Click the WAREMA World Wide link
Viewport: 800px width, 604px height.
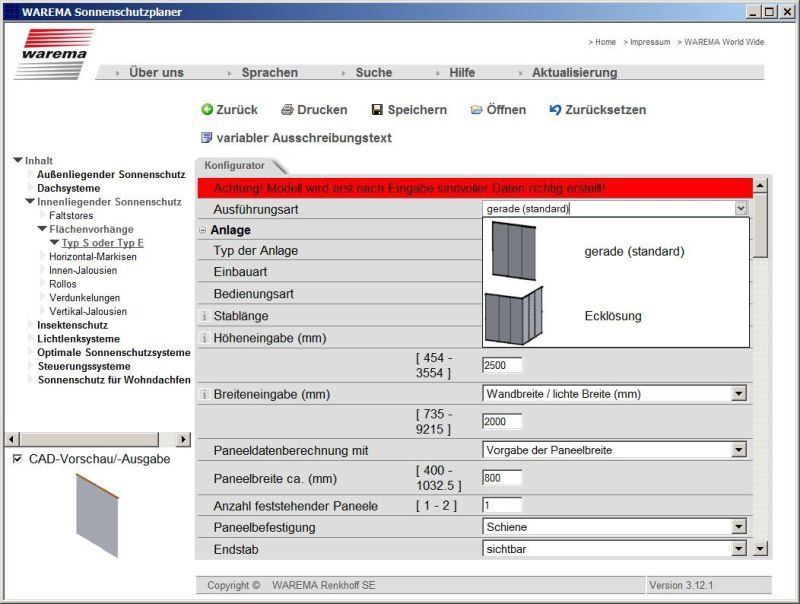(724, 42)
